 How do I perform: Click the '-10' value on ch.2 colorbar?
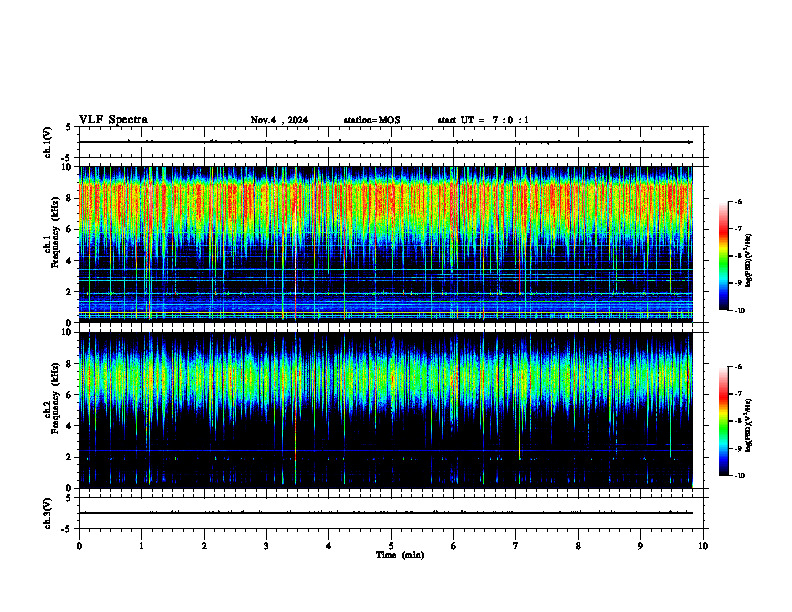tap(739, 476)
